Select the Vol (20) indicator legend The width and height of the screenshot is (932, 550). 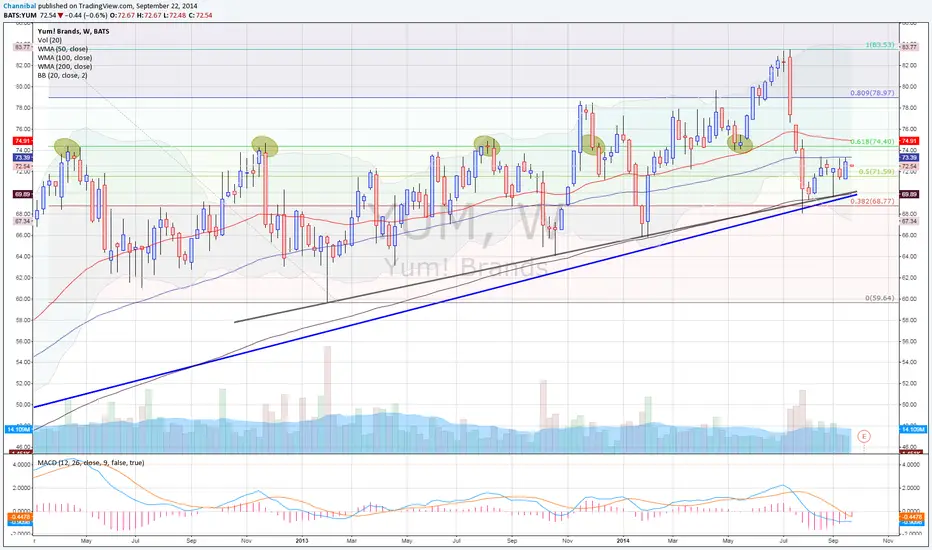[49, 40]
